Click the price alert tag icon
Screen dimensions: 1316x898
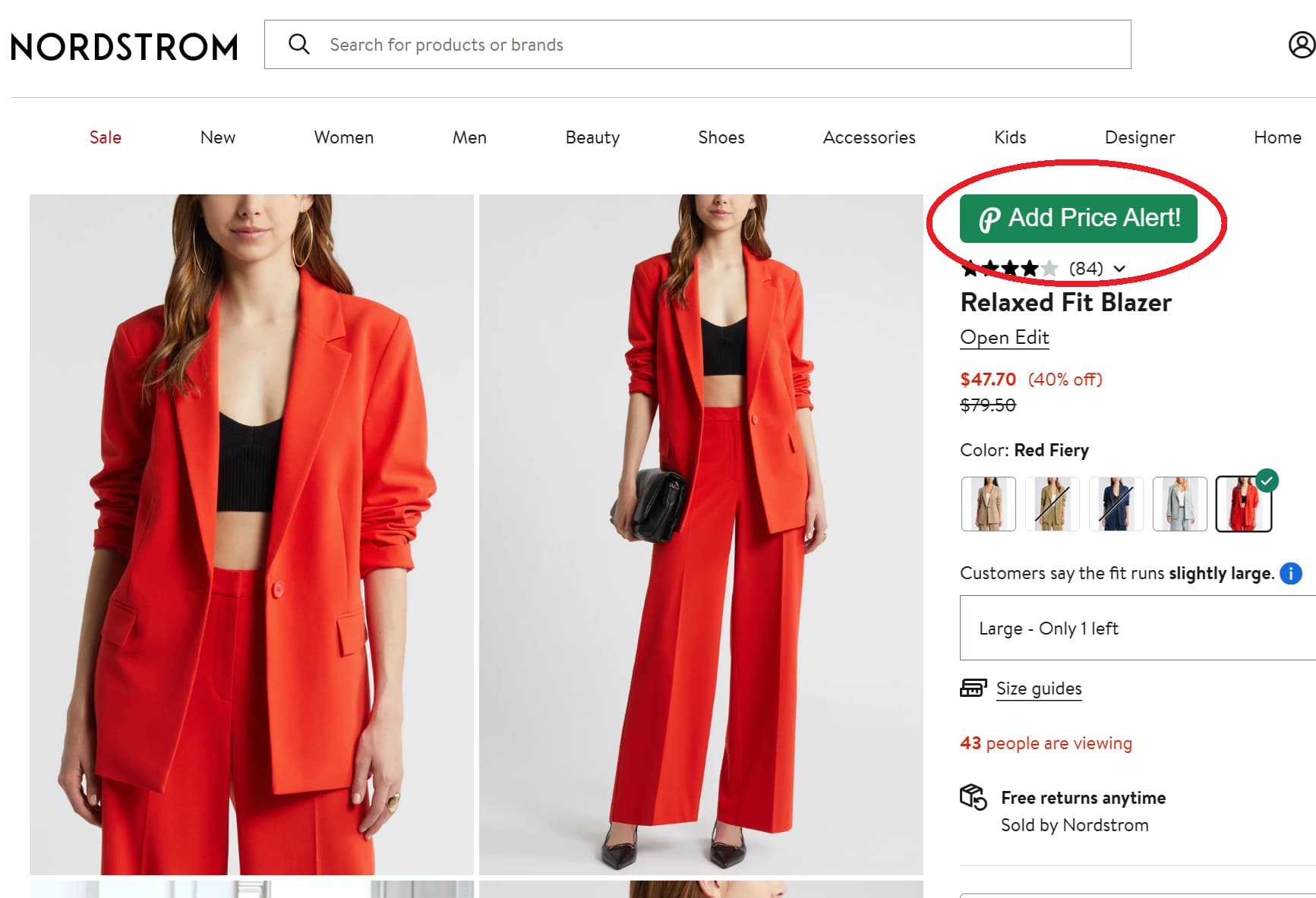(x=989, y=218)
